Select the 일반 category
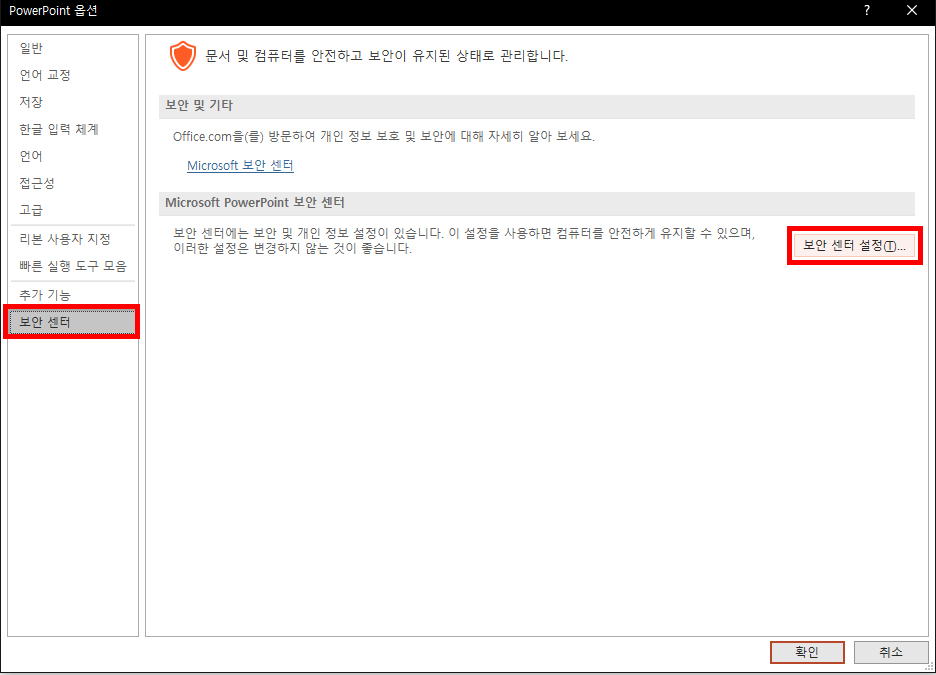Screen dimensions: 936x675 (x=32, y=48)
